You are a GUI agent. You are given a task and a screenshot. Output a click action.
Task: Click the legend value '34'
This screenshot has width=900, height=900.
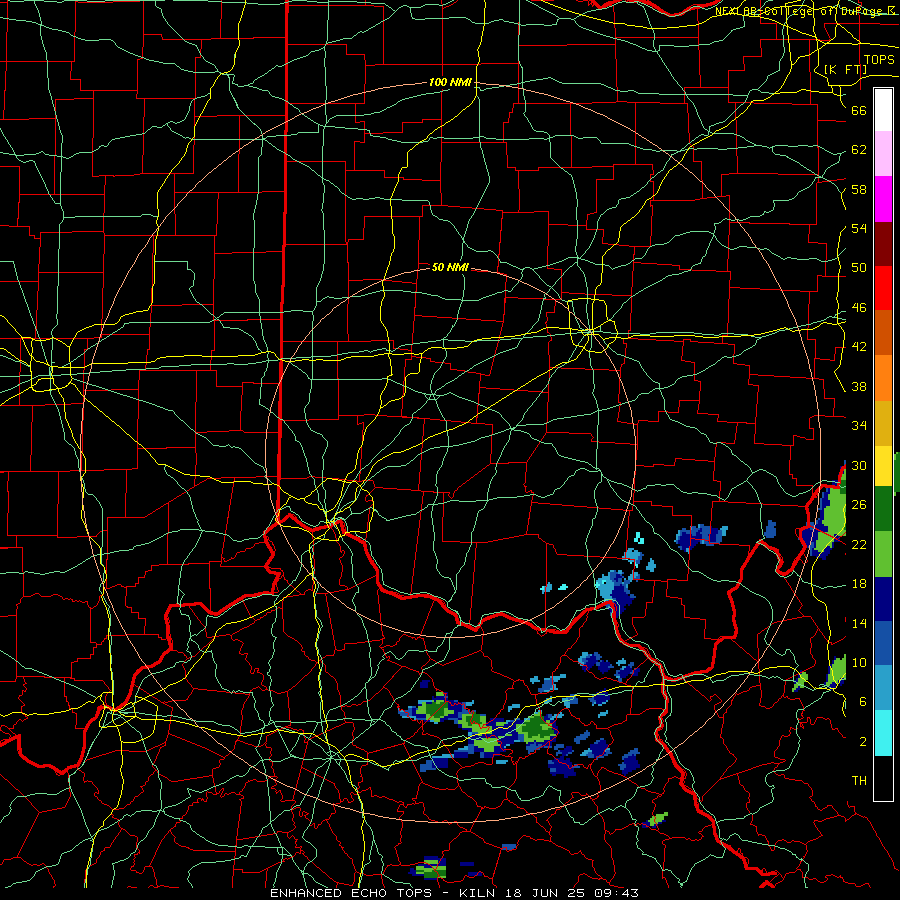[859, 425]
